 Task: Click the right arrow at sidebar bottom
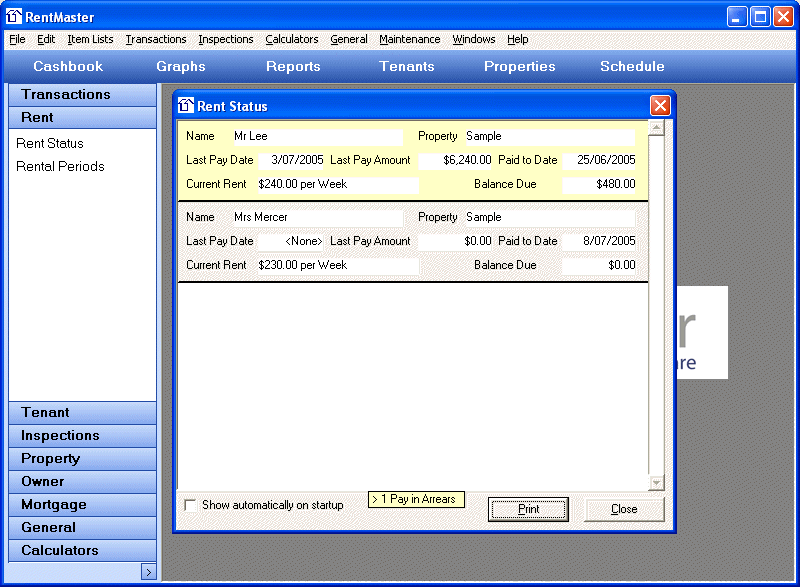pos(148,570)
